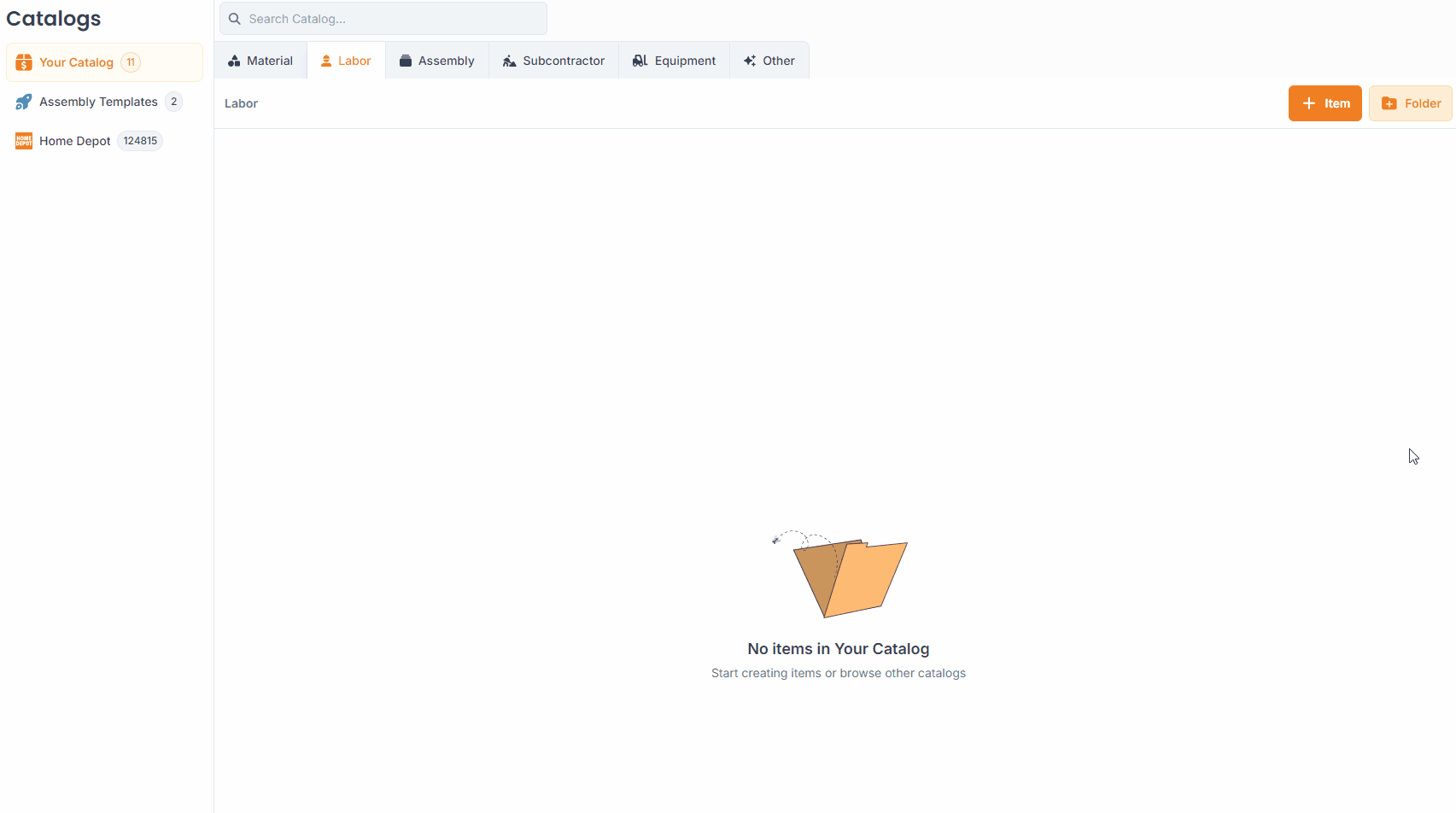
Task: Open Assembly Templates from the sidebar
Action: coord(98,101)
